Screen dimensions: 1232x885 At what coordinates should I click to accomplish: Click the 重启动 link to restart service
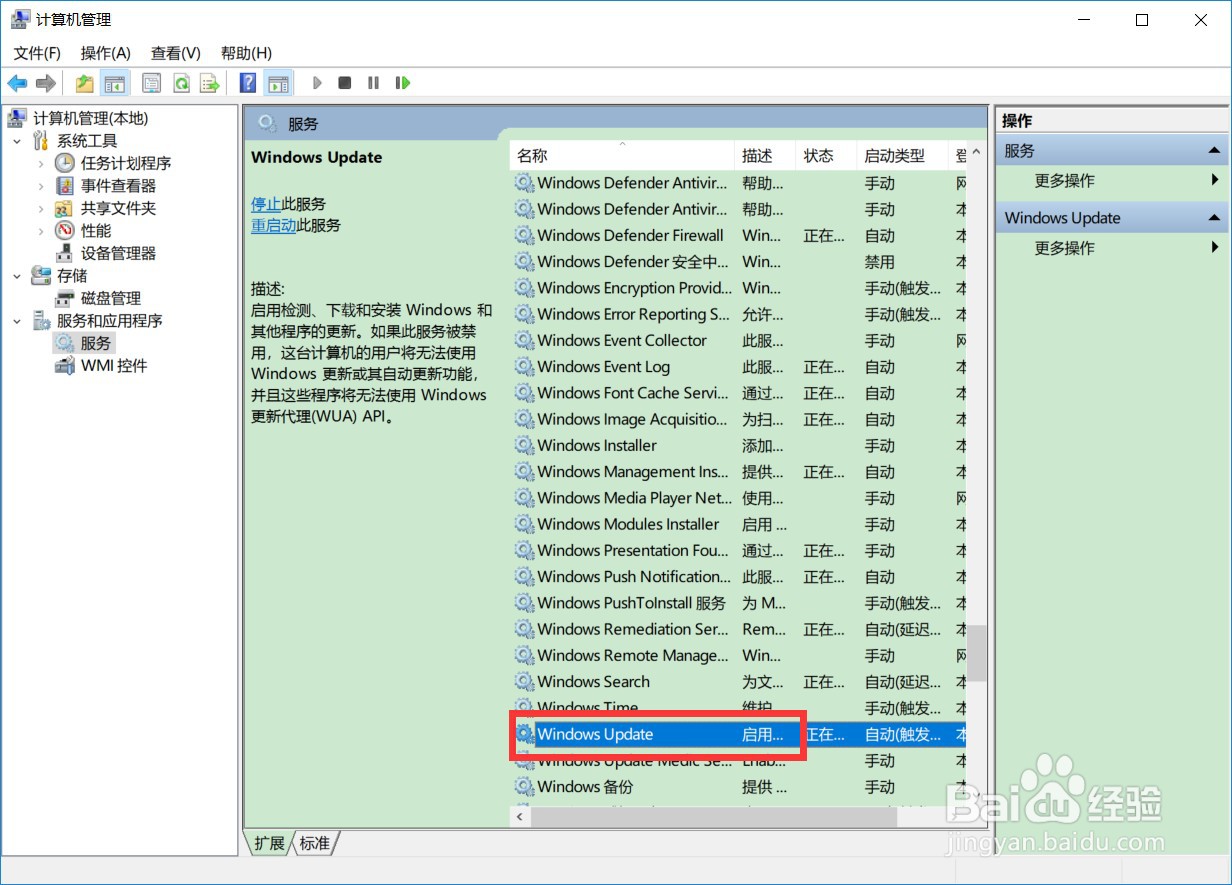click(273, 225)
